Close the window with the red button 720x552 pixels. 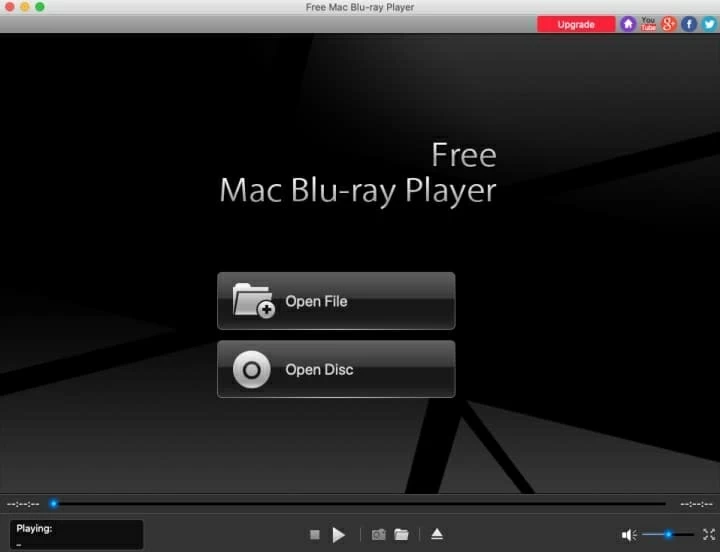pyautogui.click(x=9, y=7)
